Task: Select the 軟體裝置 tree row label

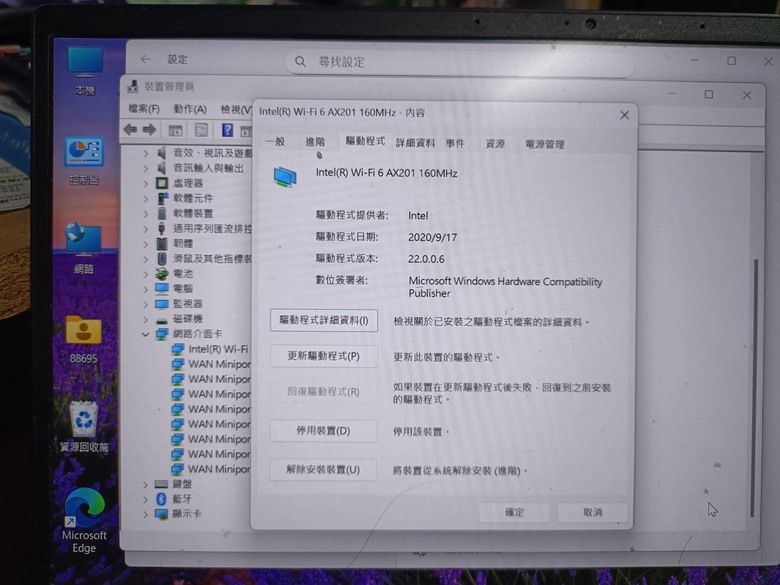Action: click(193, 213)
